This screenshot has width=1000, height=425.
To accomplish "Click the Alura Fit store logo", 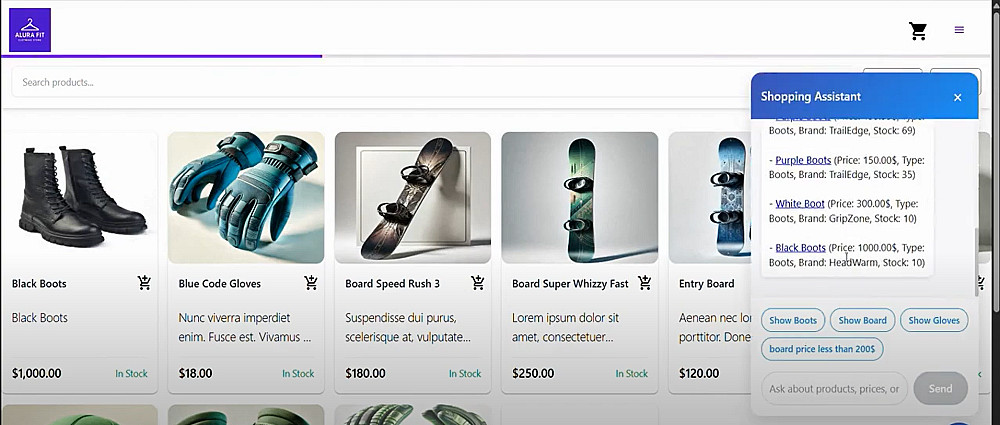I will point(30,30).
